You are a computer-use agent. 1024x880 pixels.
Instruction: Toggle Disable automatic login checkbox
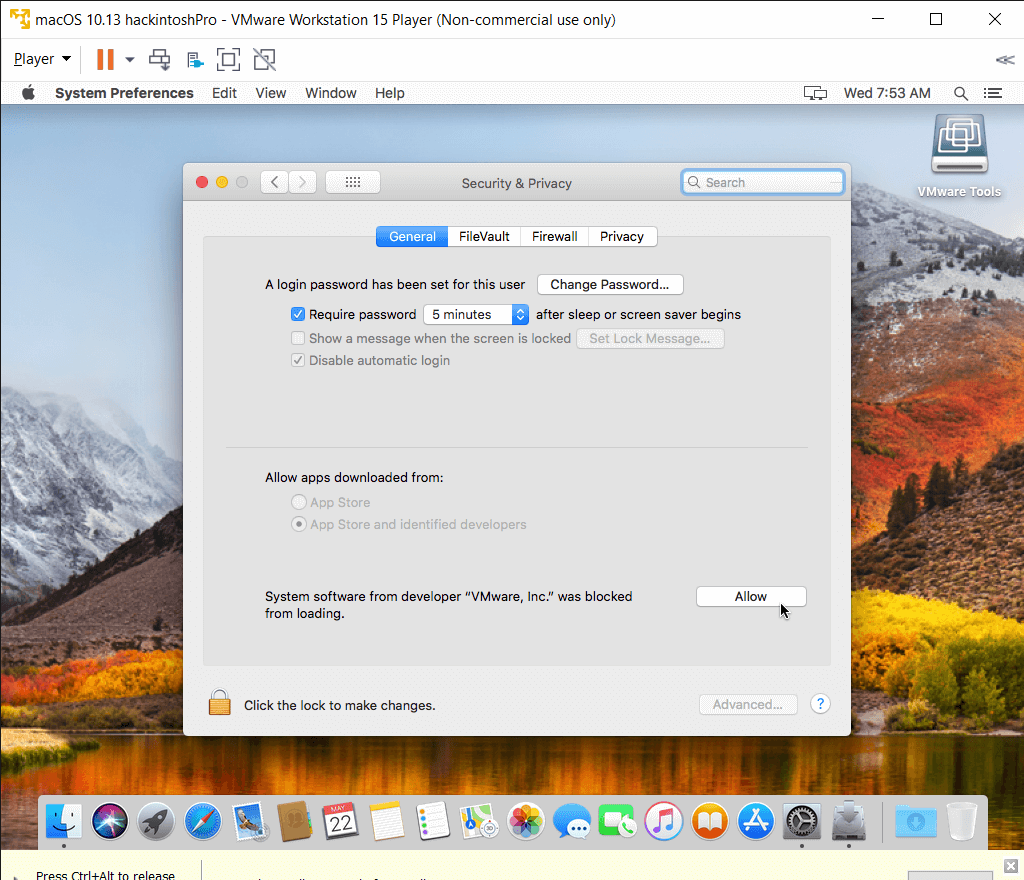[x=298, y=360]
